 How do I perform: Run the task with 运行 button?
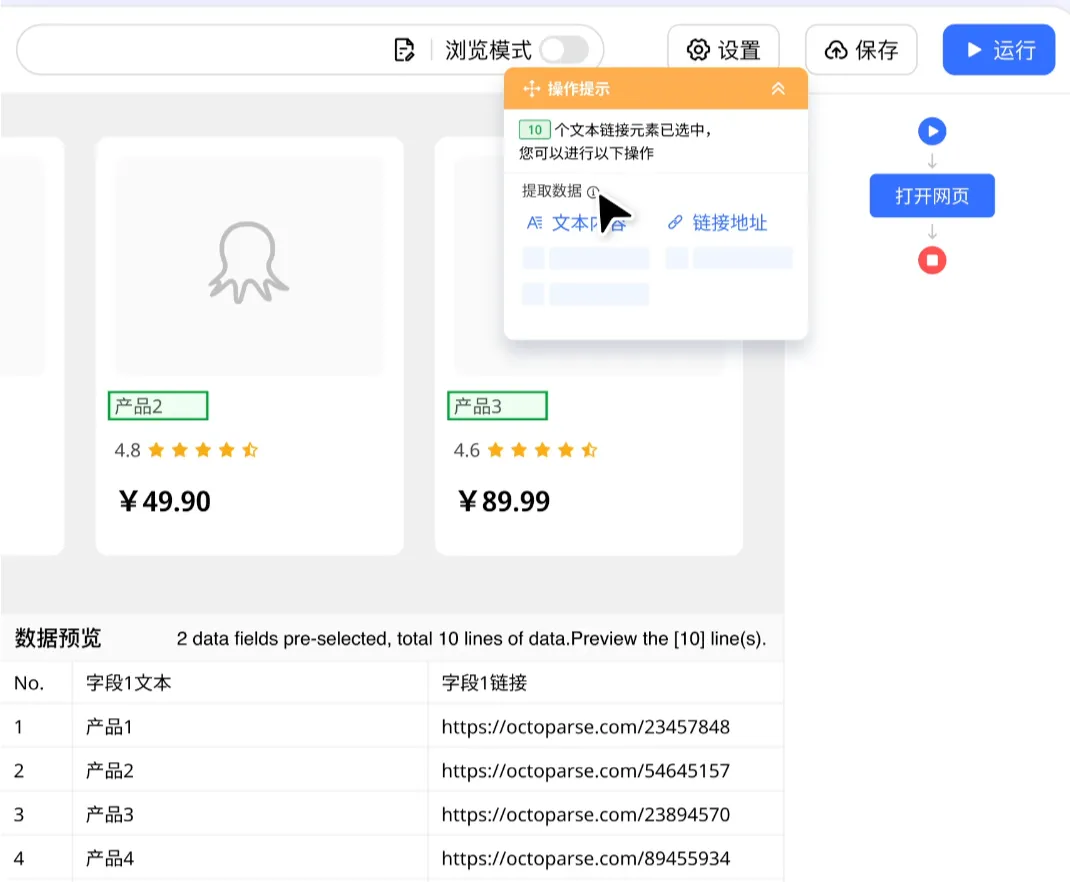[999, 50]
